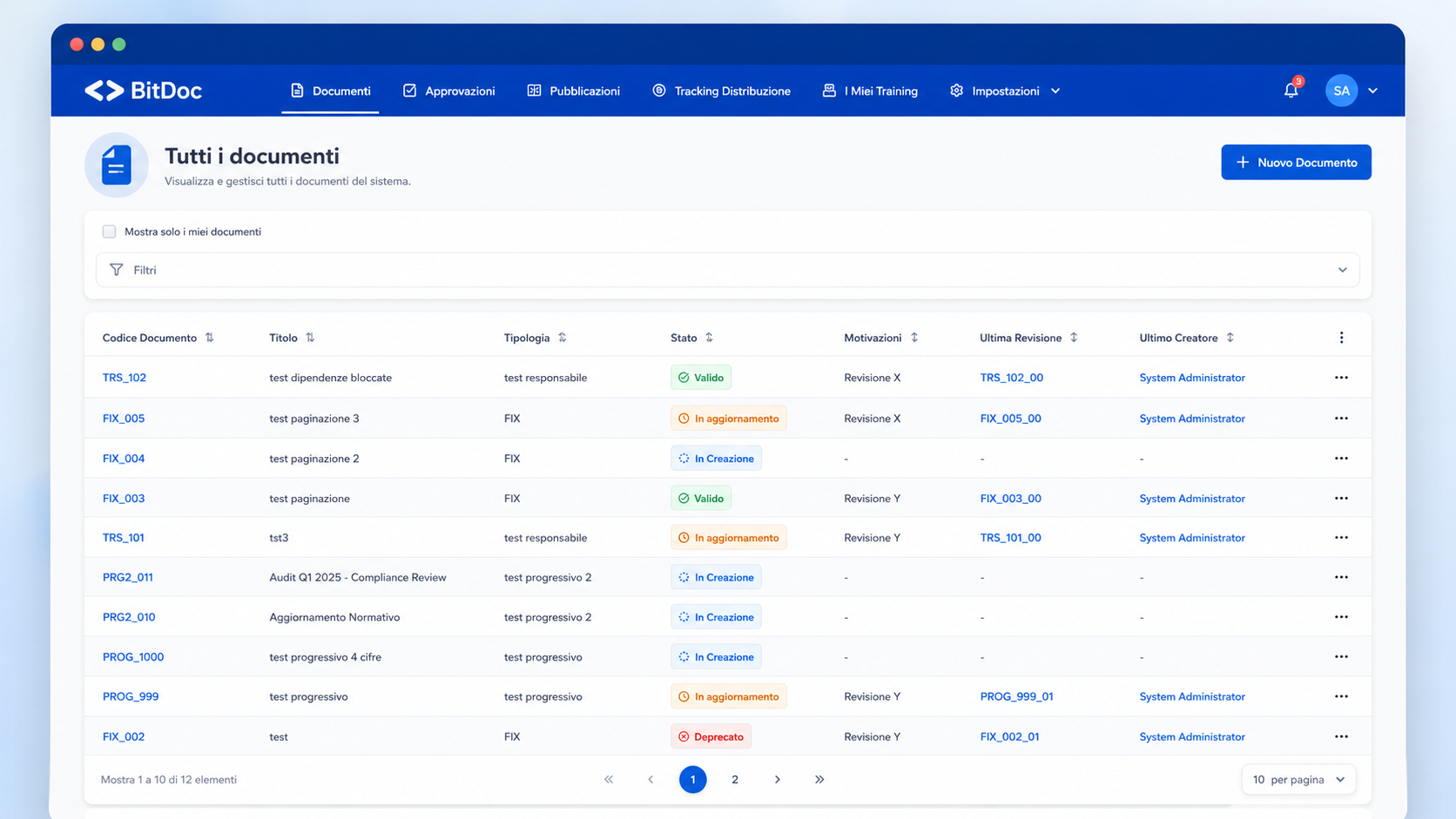Switch to the Approvazioni tab

click(x=448, y=91)
